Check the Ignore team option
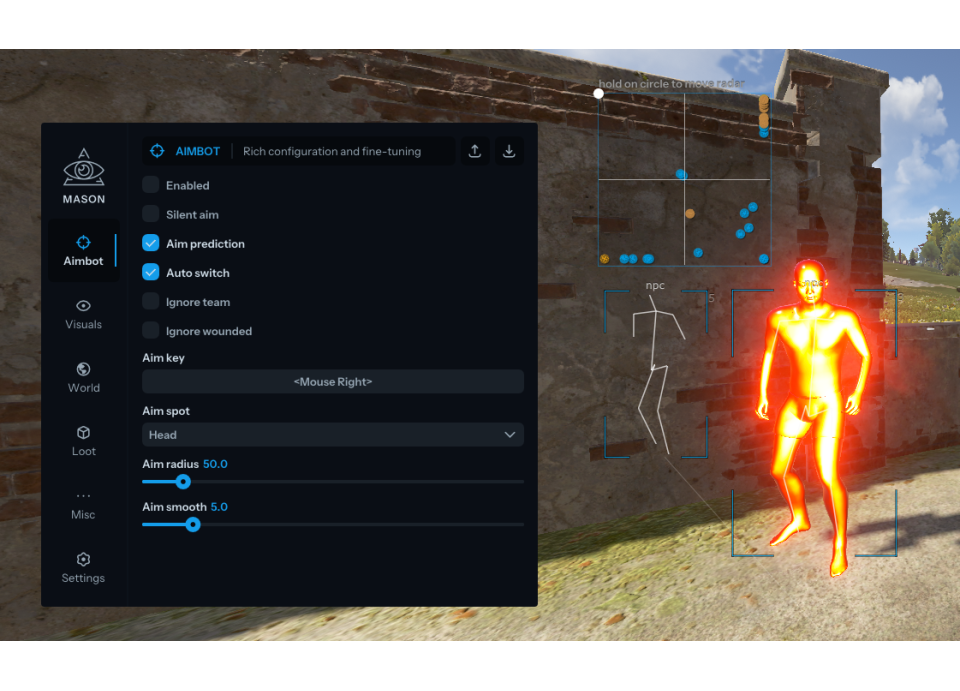 [x=151, y=302]
